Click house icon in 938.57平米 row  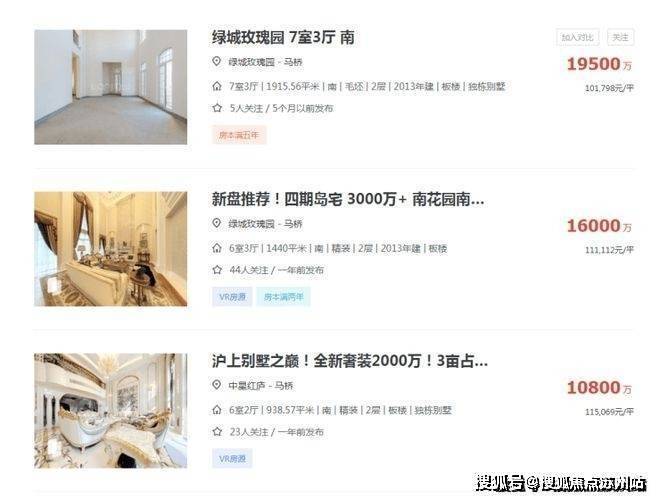(216, 410)
